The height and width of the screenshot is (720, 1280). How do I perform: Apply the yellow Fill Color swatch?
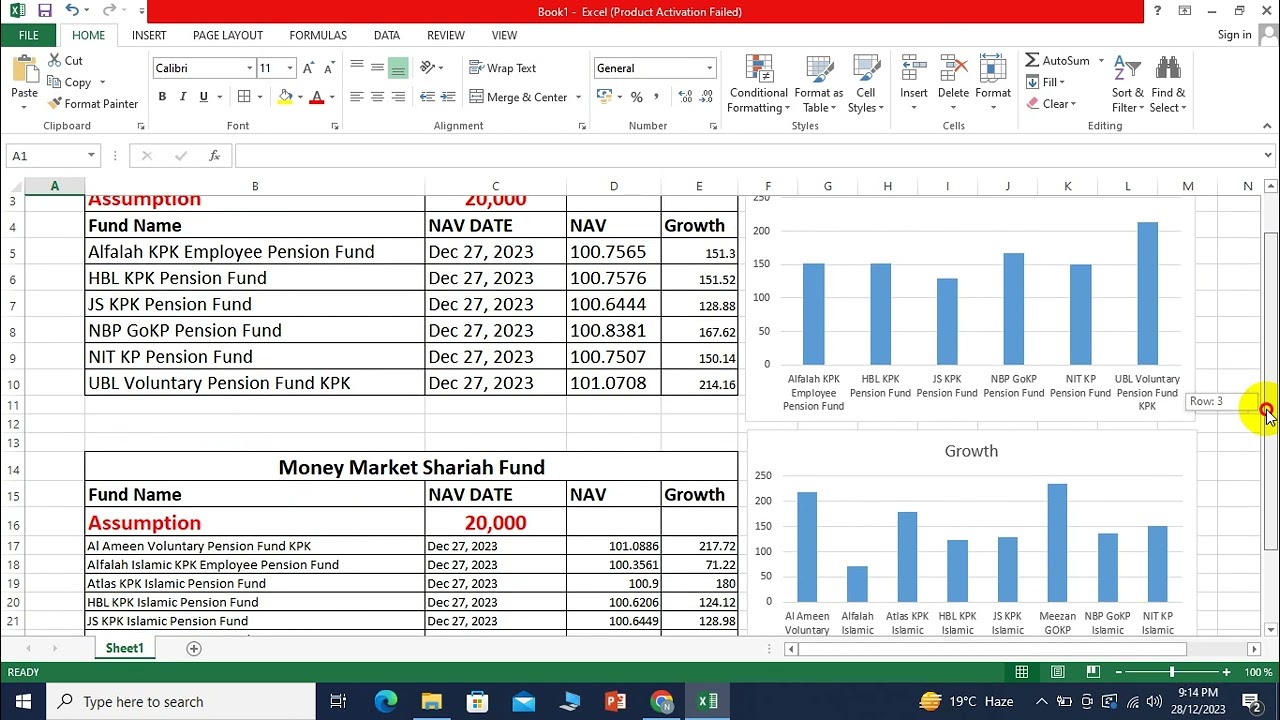point(285,97)
